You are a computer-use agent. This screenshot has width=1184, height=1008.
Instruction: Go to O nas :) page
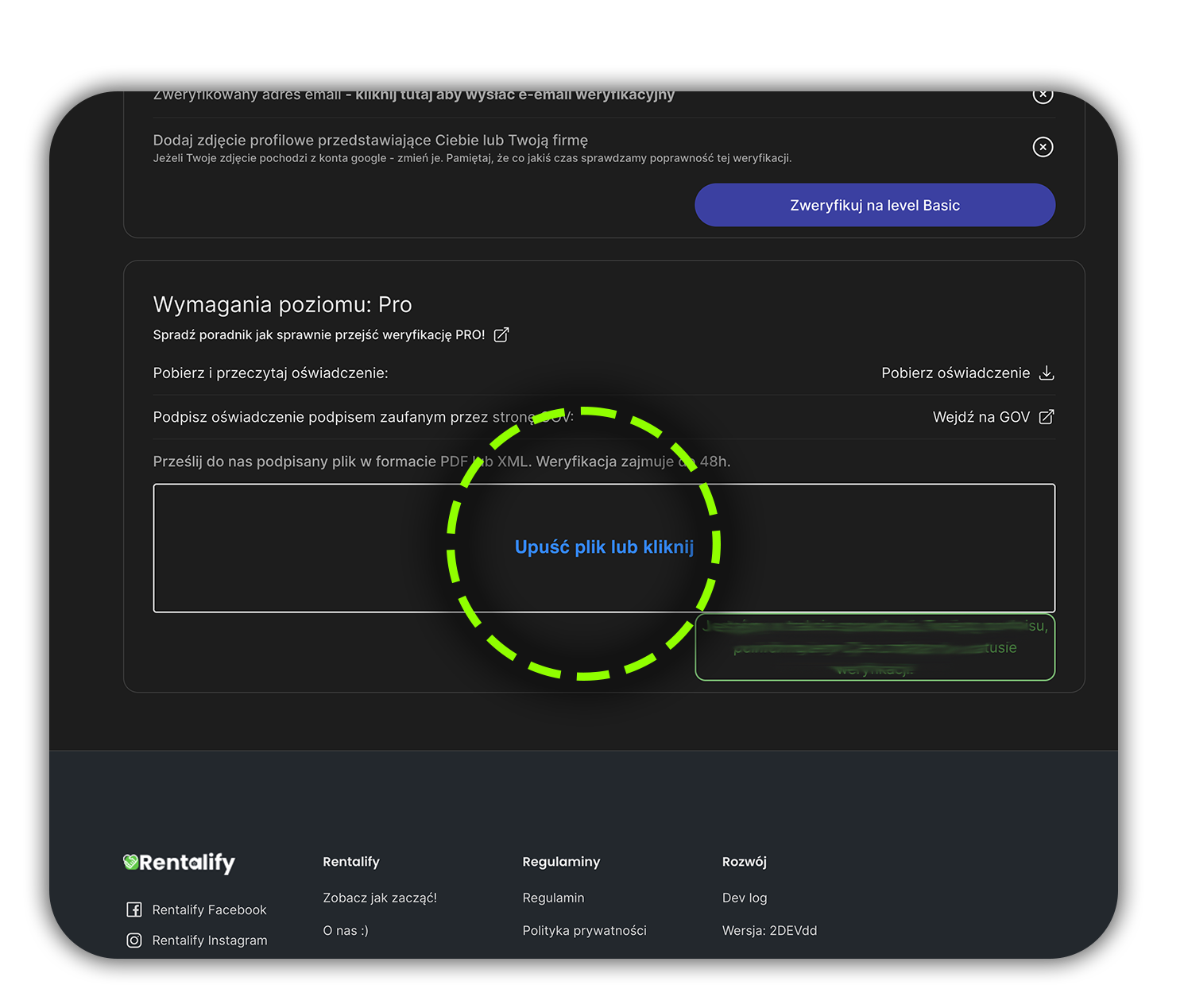click(346, 930)
